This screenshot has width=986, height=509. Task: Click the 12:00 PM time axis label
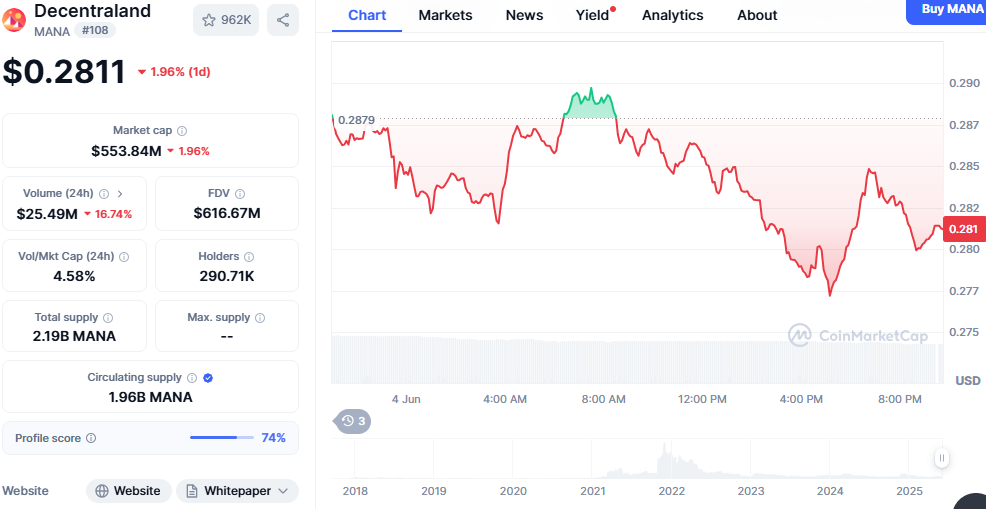click(x=702, y=399)
